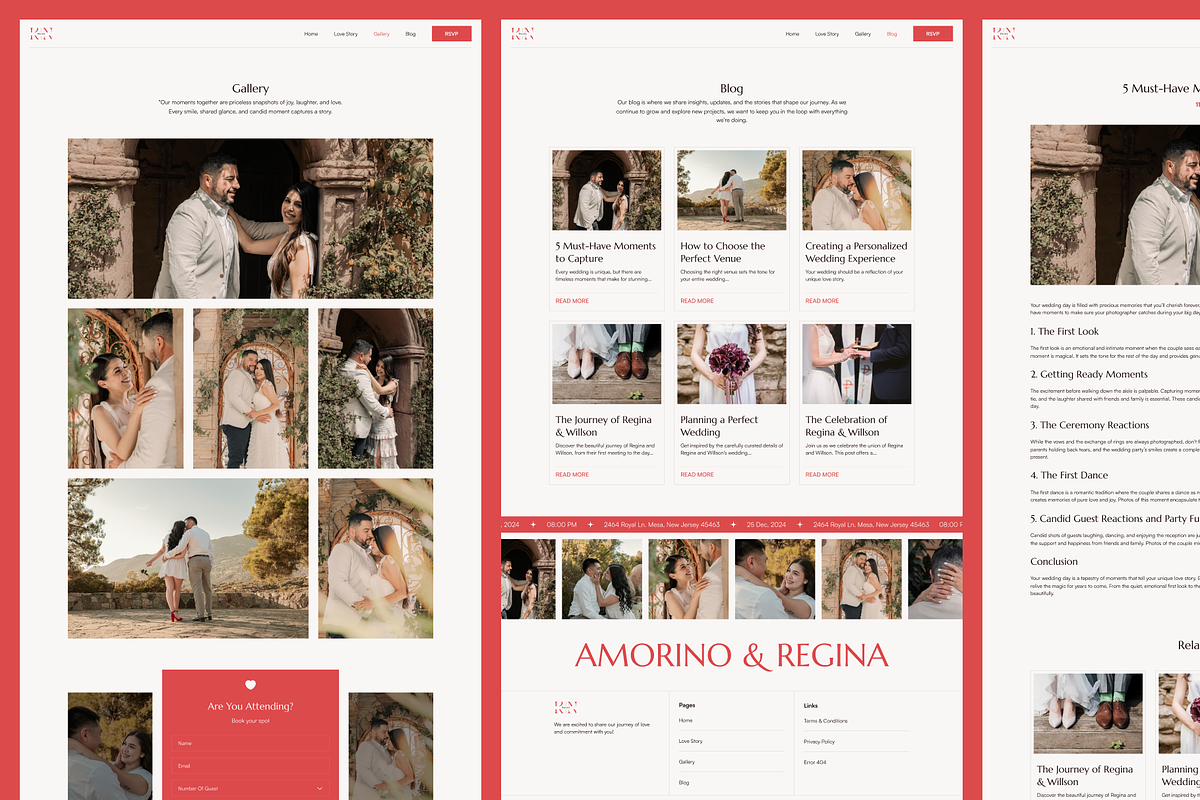Open Terms & Conditions footer link
Image resolution: width=1200 pixels, height=800 pixels.
click(826, 720)
